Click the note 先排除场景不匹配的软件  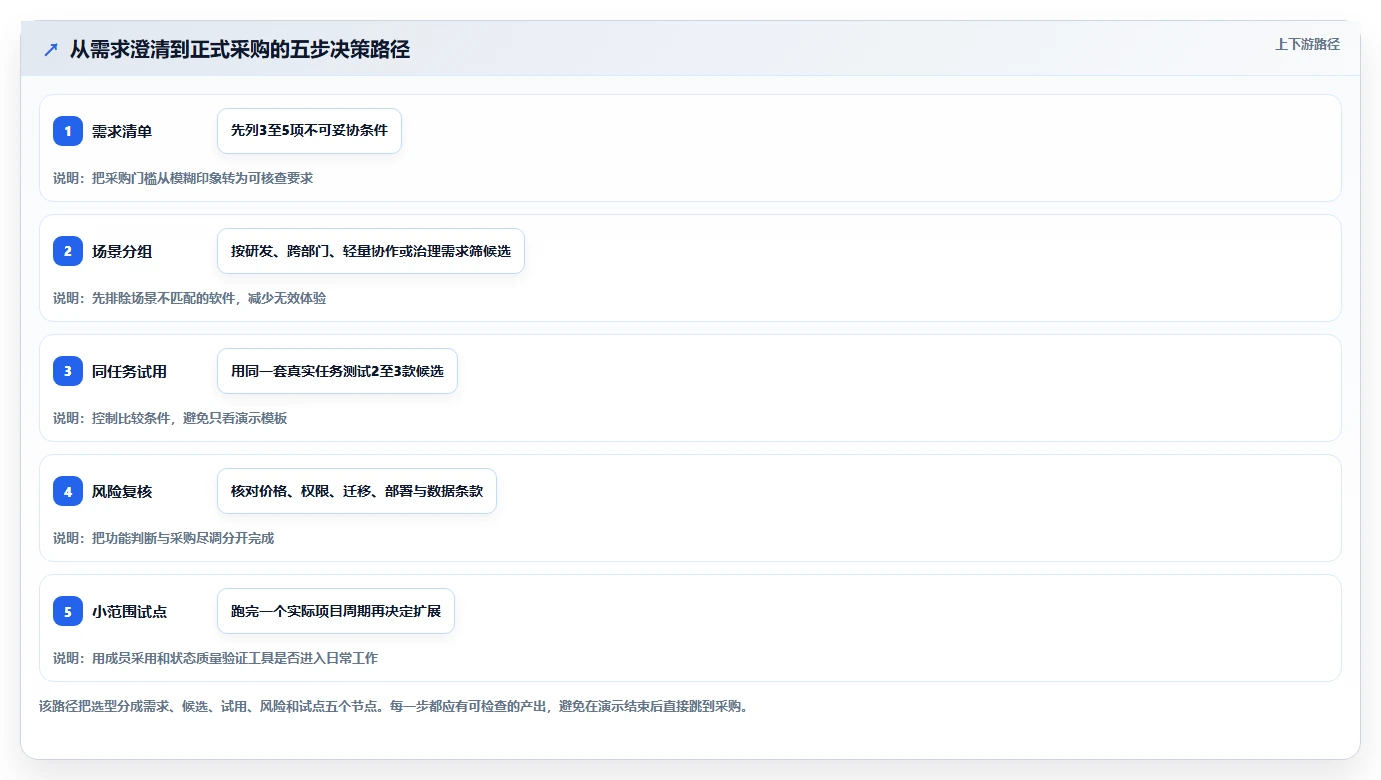189,298
